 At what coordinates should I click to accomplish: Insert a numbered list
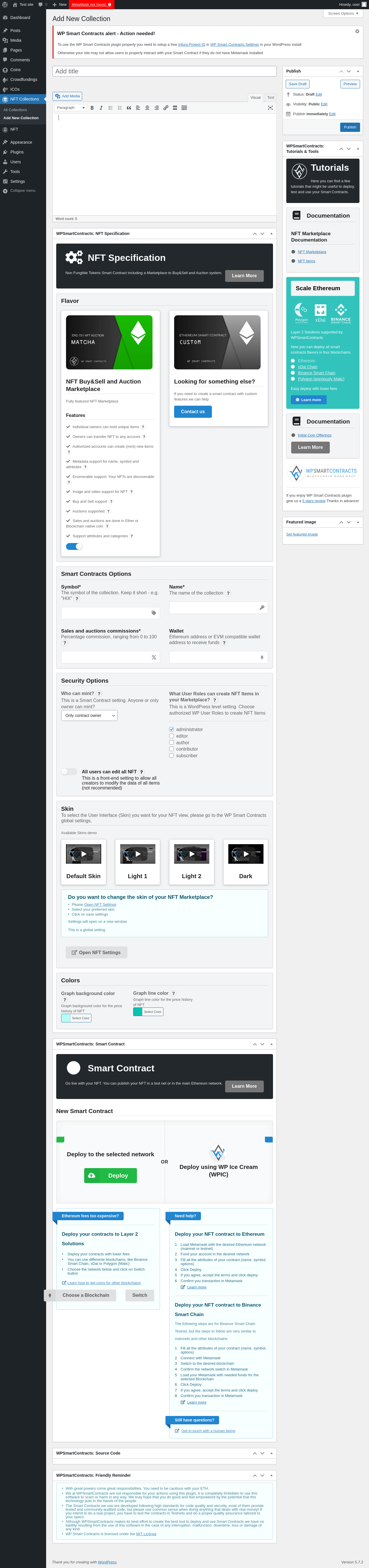coord(120,108)
